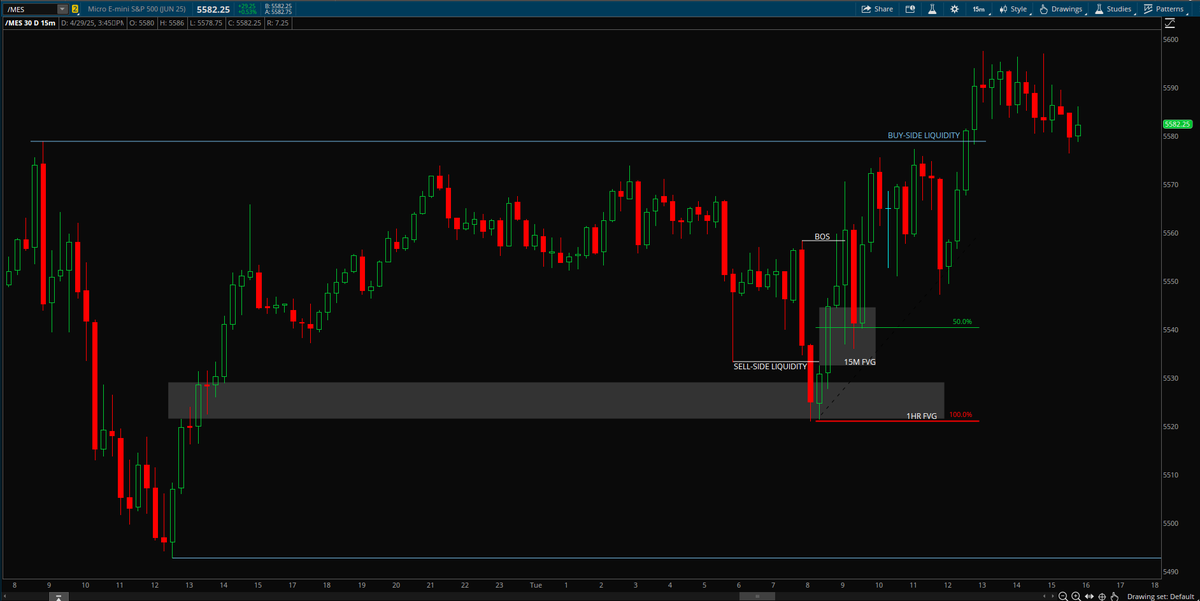Image resolution: width=1200 pixels, height=601 pixels.
Task: Open the chart snapshot icon next to Share
Action: click(x=910, y=9)
